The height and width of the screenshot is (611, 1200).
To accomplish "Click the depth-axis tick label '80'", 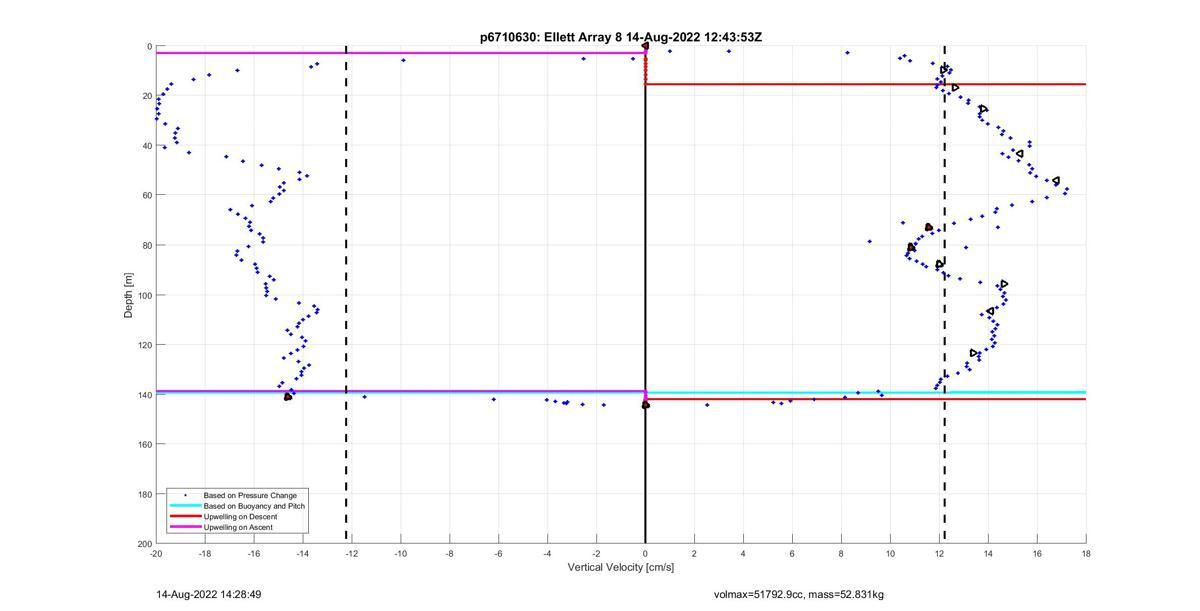I will (x=147, y=245).
